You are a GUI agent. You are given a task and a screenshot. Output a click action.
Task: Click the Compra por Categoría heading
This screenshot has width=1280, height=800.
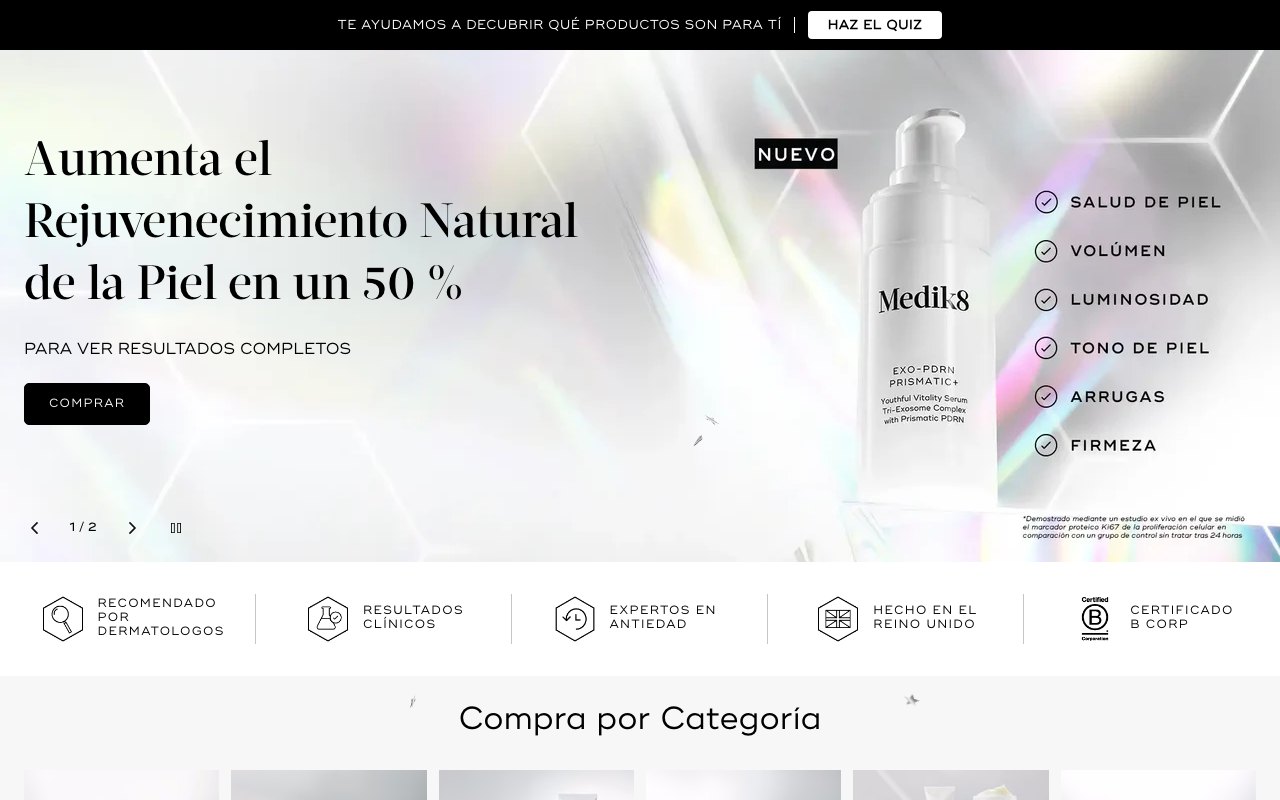click(640, 719)
